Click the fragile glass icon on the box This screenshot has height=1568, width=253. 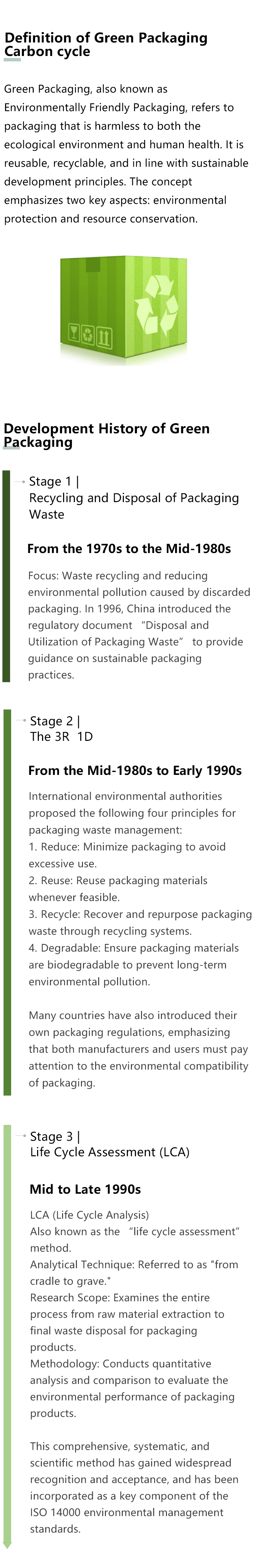74,333
